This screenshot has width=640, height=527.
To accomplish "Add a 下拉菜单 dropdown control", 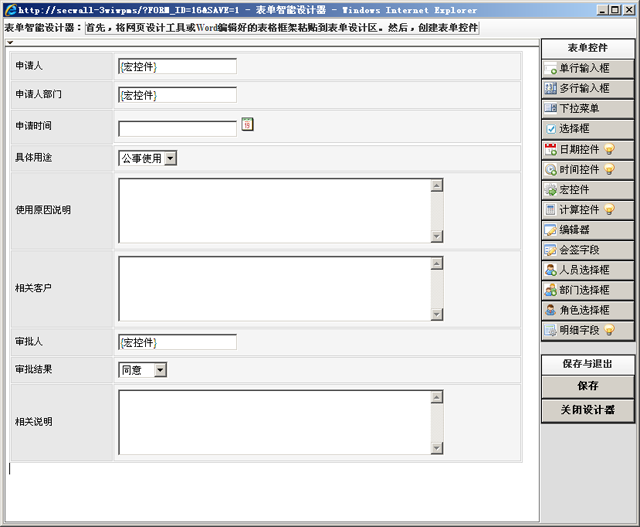I will click(x=587, y=108).
